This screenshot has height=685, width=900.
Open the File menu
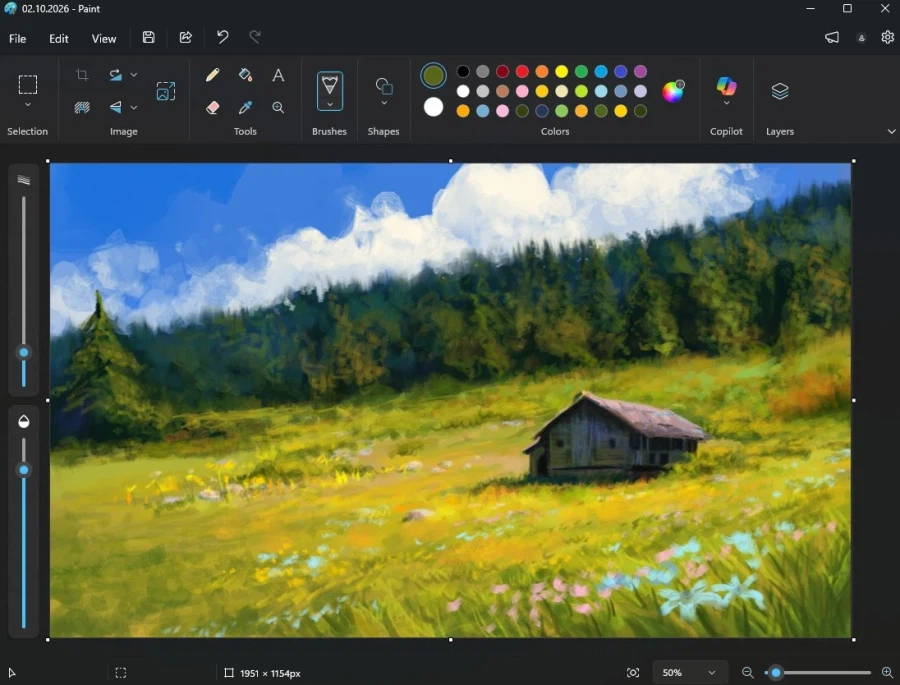pos(17,38)
